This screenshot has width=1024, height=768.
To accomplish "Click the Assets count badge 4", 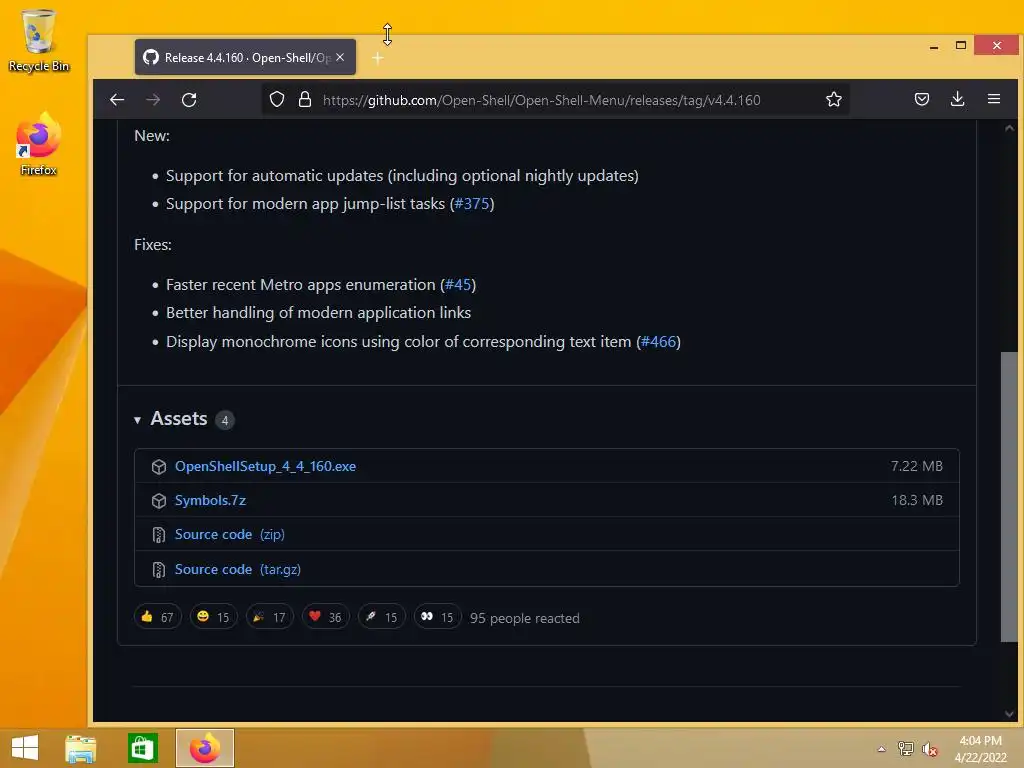I will tap(225, 420).
